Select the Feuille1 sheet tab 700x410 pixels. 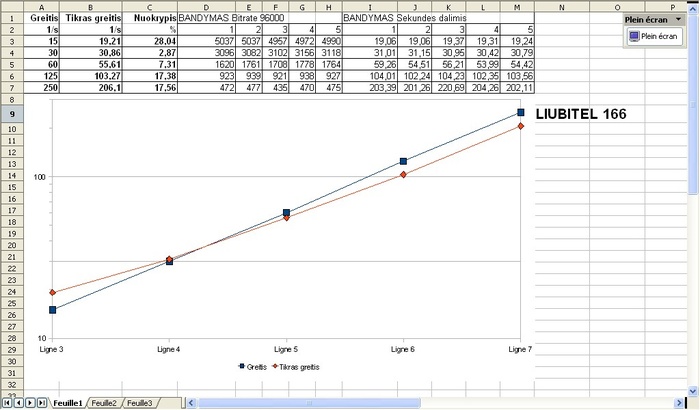click(67, 403)
